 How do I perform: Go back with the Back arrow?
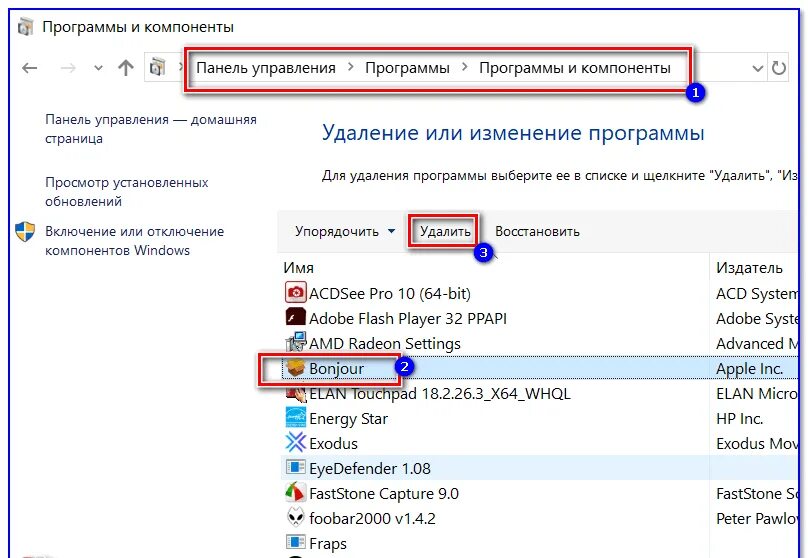click(x=29, y=67)
